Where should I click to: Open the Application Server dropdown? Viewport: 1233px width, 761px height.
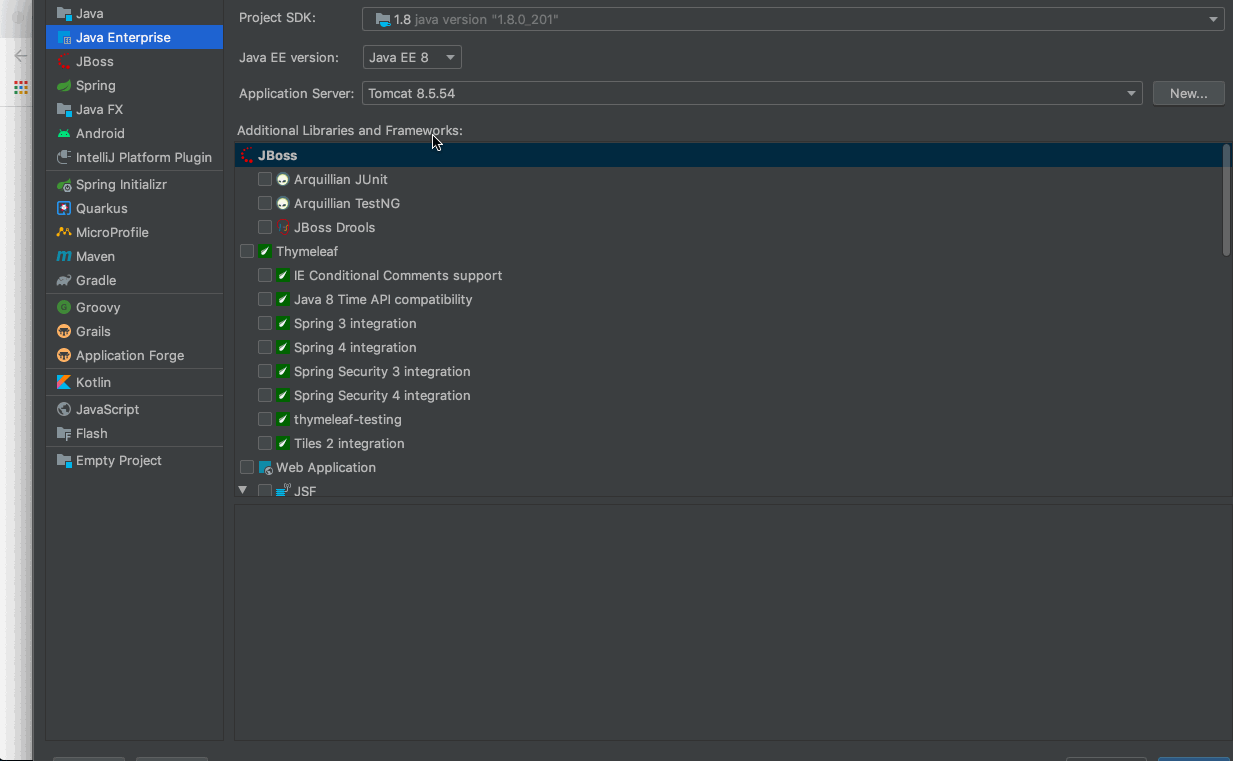[x=752, y=94]
